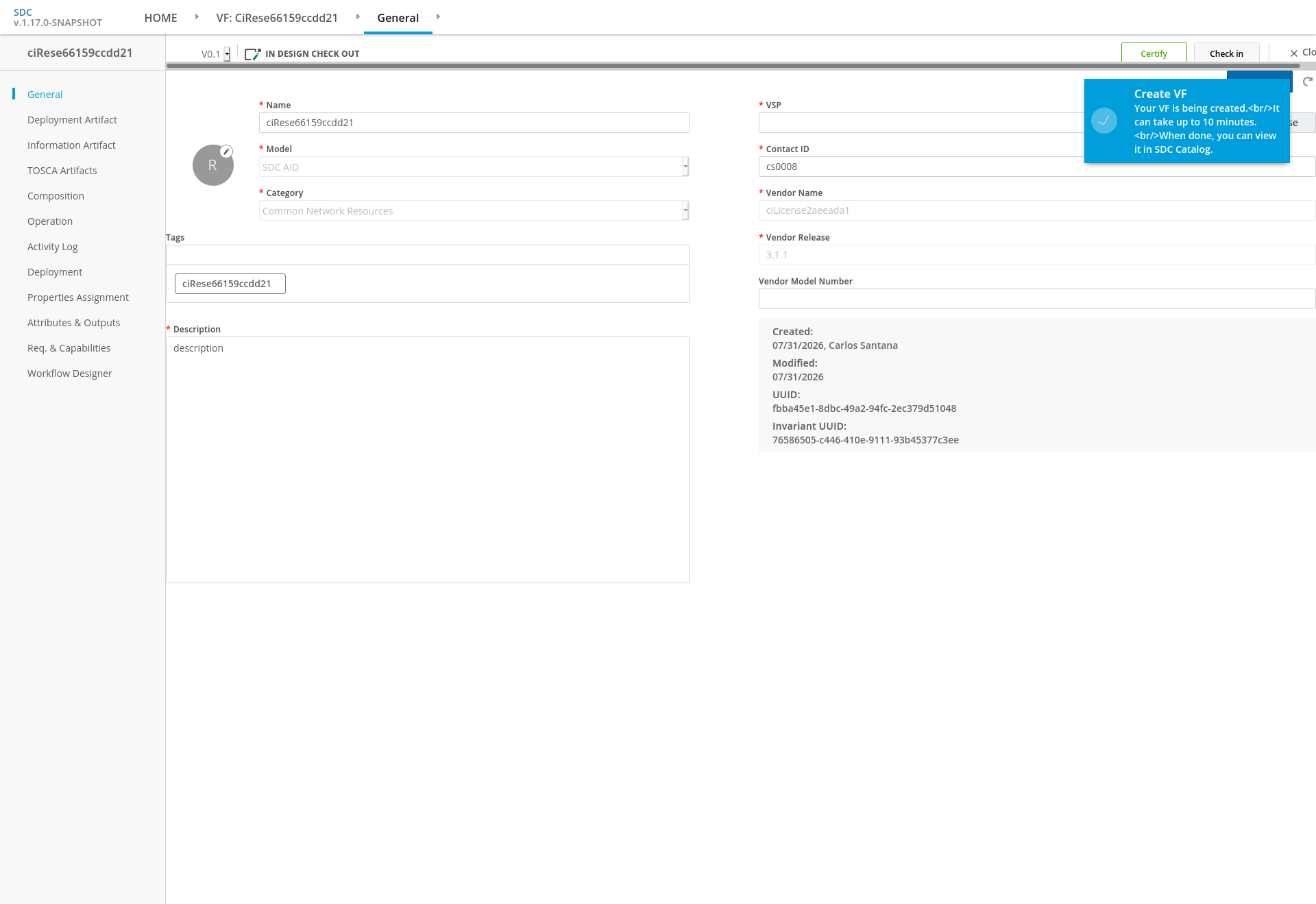Click the In Design Check Out status icon

point(253,54)
